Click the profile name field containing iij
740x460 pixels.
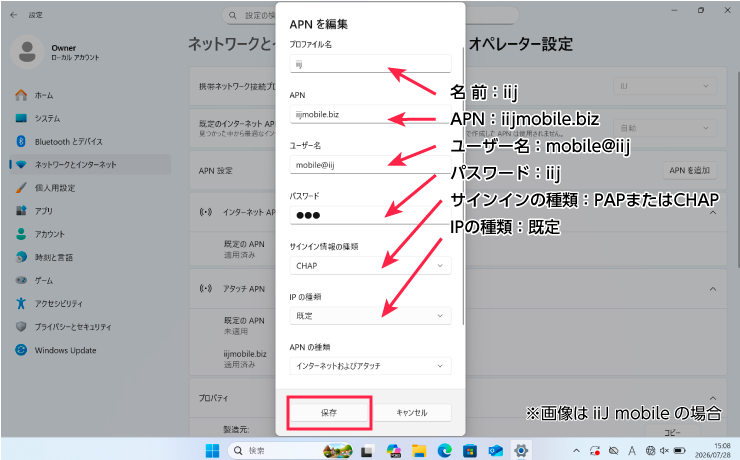coord(370,64)
